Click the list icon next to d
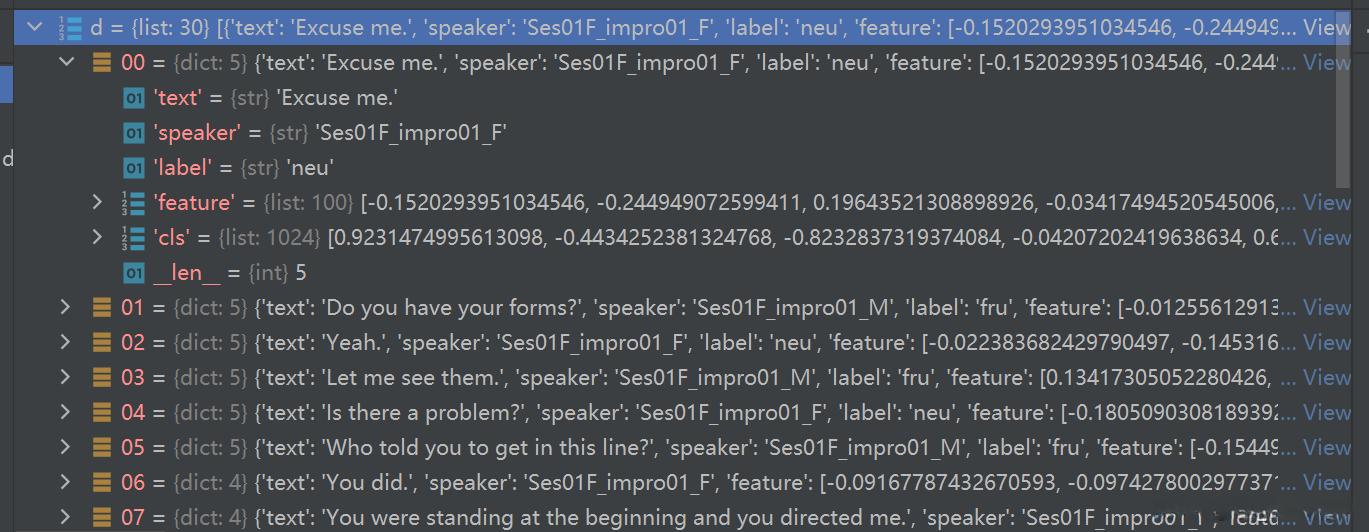This screenshot has width=1369, height=532. (70, 28)
